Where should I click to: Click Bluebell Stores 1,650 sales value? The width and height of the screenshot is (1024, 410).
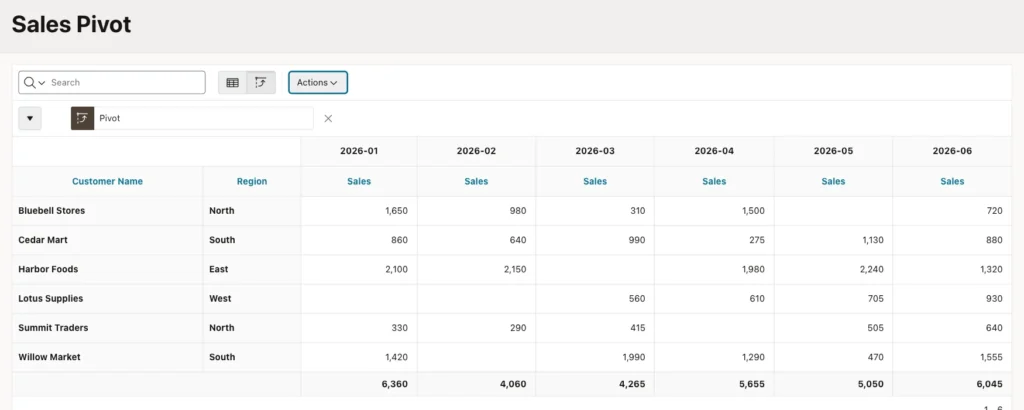396,211
